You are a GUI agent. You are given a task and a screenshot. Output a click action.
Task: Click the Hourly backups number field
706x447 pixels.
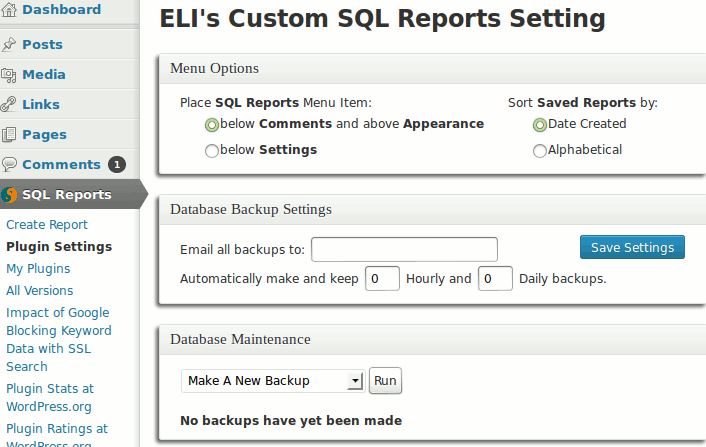[382, 279]
